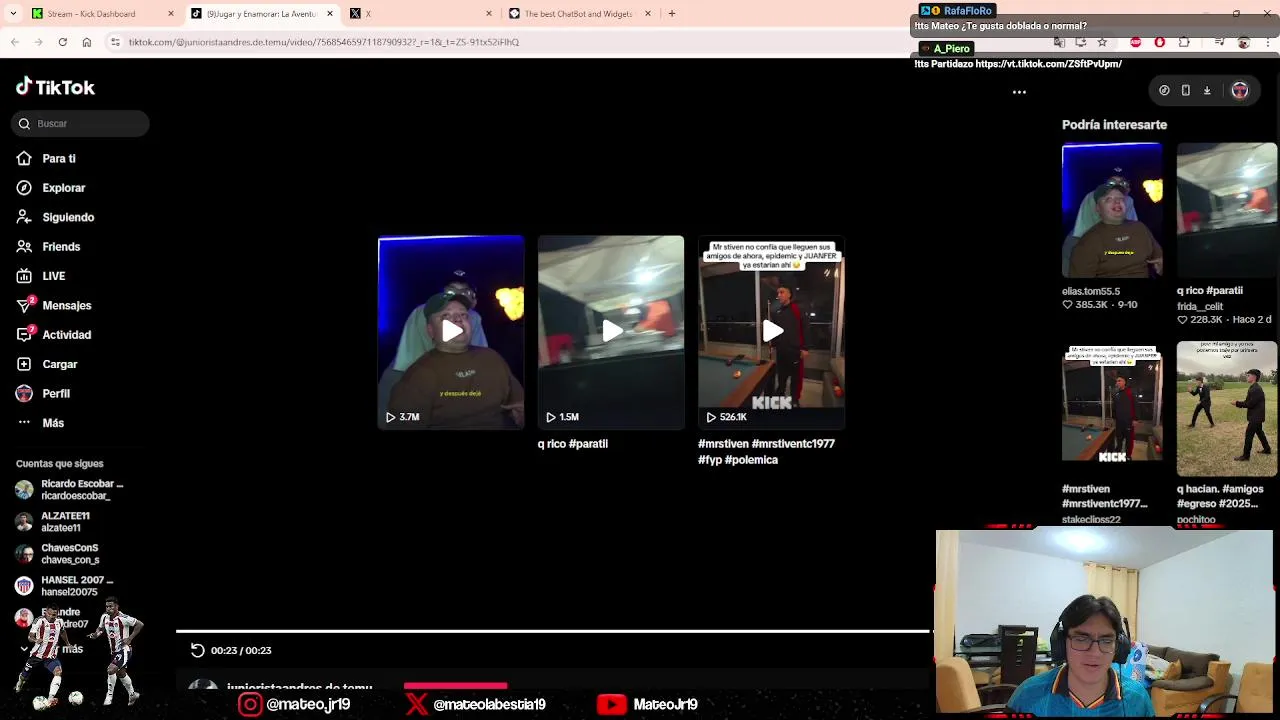Click the Cargar upload icon
The width and height of the screenshot is (1280, 720).
(24, 364)
